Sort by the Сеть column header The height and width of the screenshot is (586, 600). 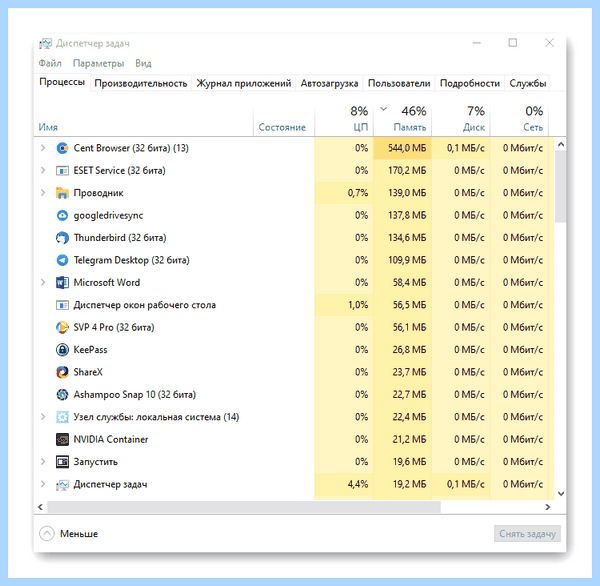519,119
